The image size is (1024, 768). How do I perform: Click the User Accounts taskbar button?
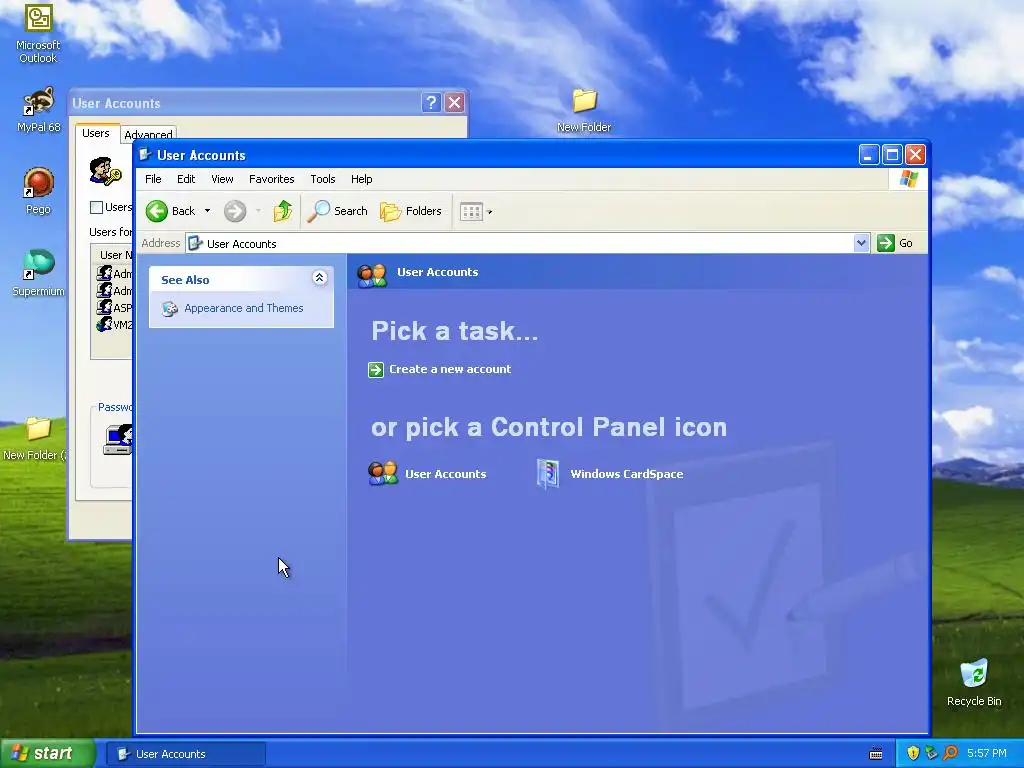[186, 754]
